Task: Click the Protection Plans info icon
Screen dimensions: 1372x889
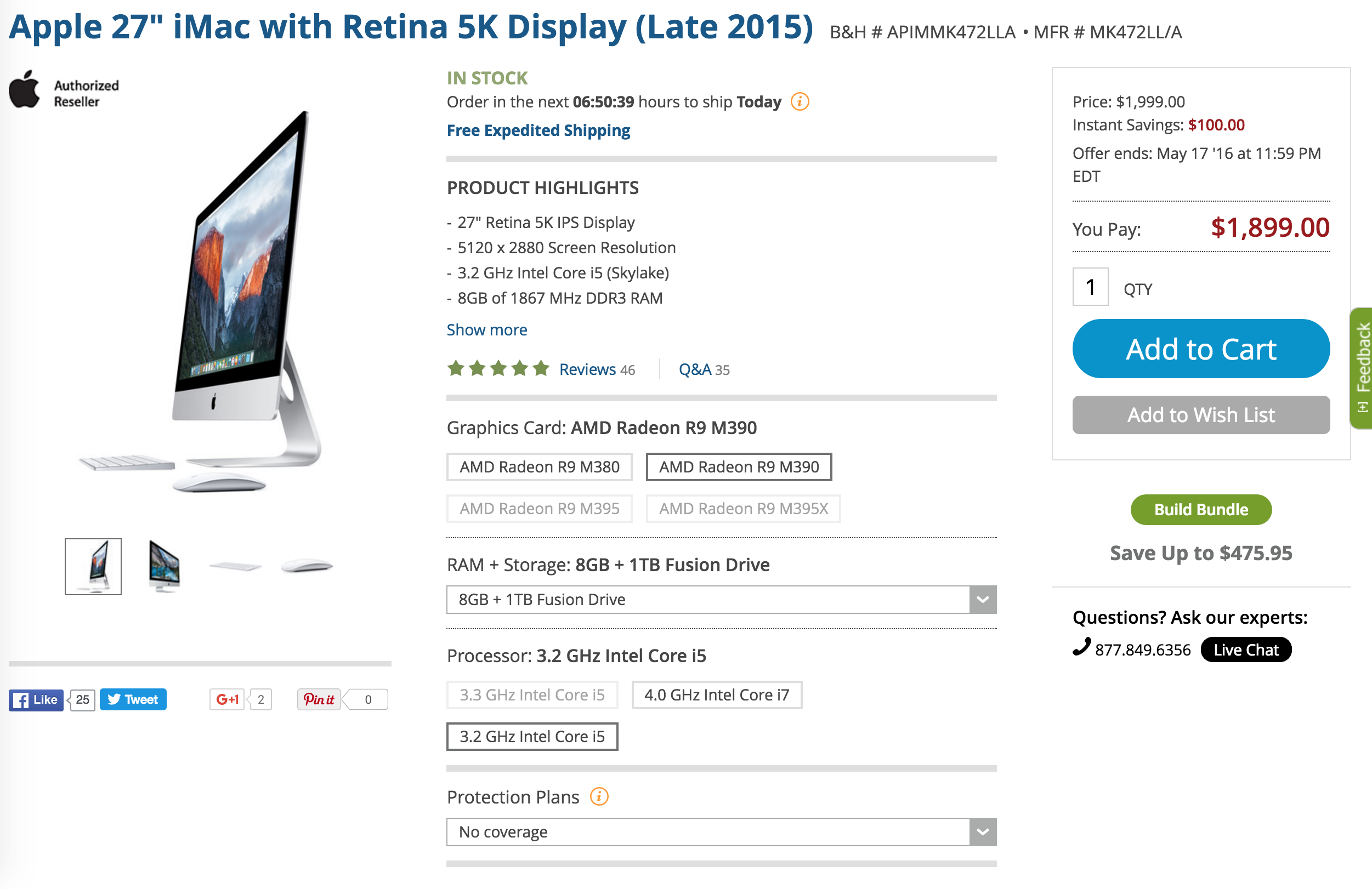Action: (x=598, y=797)
